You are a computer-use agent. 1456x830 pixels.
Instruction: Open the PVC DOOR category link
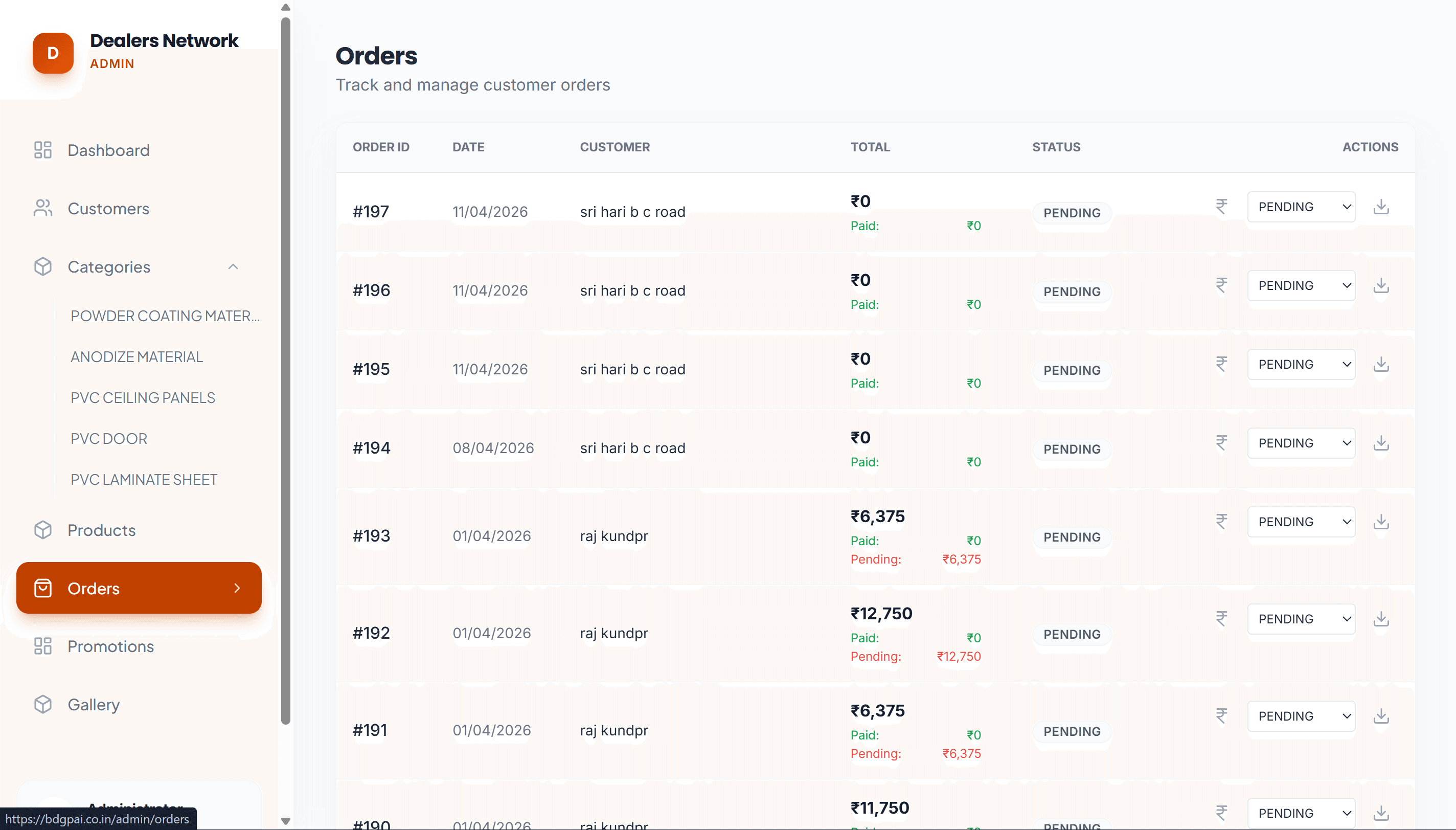(x=109, y=438)
